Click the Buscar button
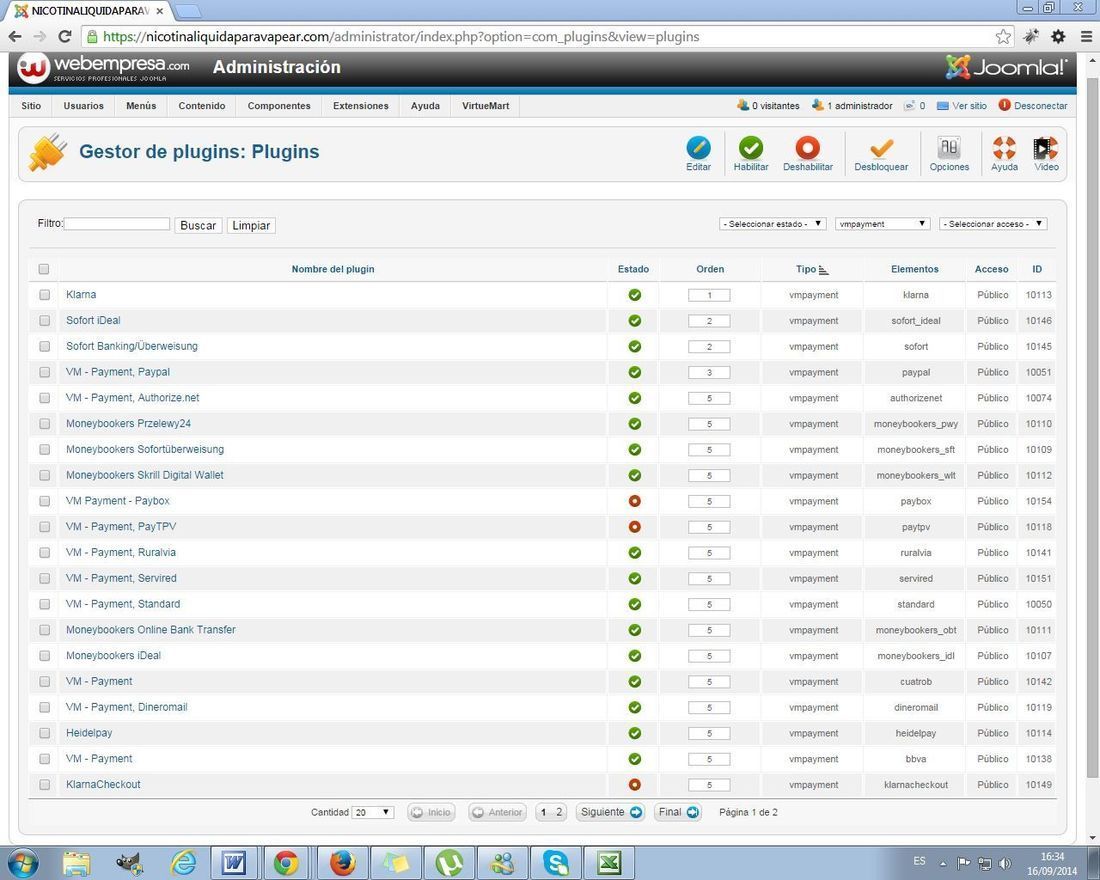Image resolution: width=1100 pixels, height=880 pixels. pyautogui.click(x=198, y=225)
